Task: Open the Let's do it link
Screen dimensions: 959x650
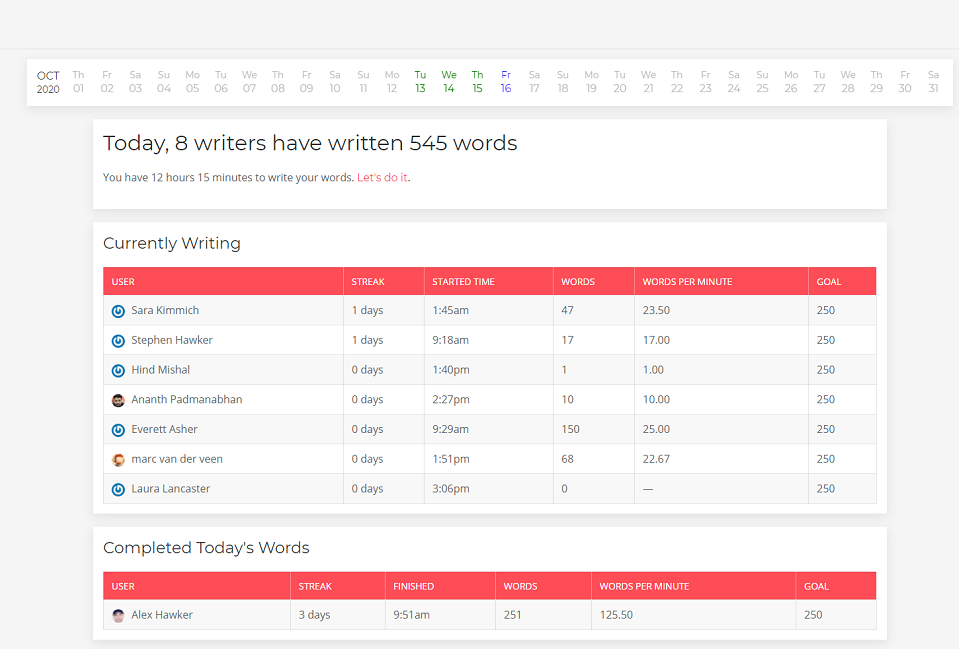Action: pos(383,176)
